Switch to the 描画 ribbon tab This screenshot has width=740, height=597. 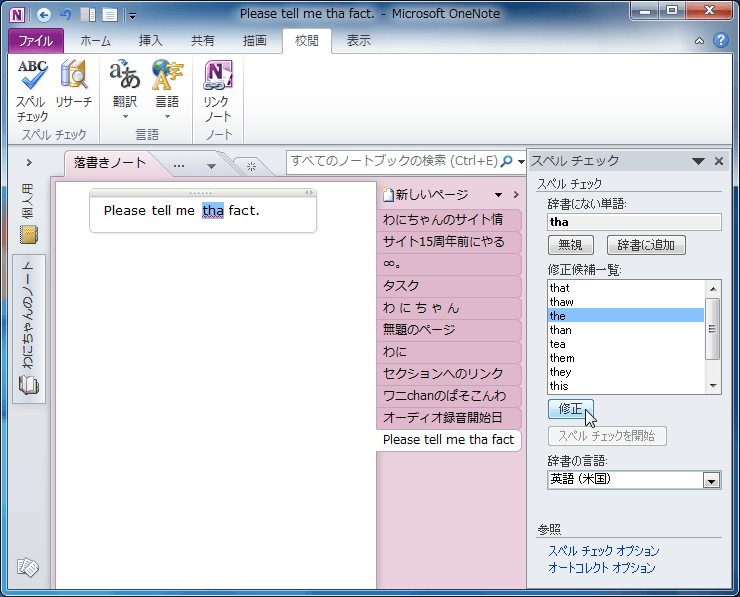click(x=254, y=41)
